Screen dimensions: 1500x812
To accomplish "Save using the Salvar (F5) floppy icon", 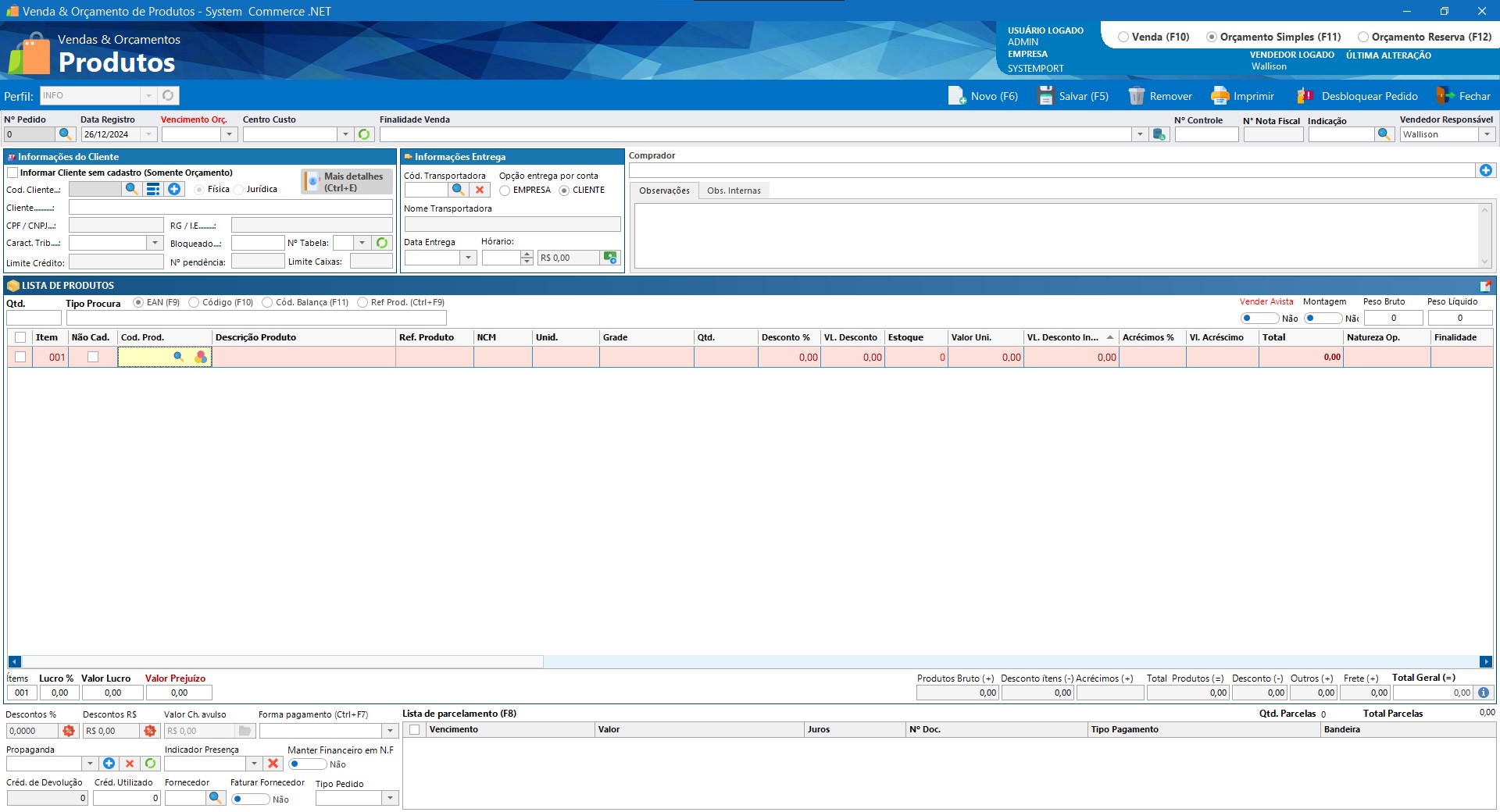I will tap(1046, 96).
